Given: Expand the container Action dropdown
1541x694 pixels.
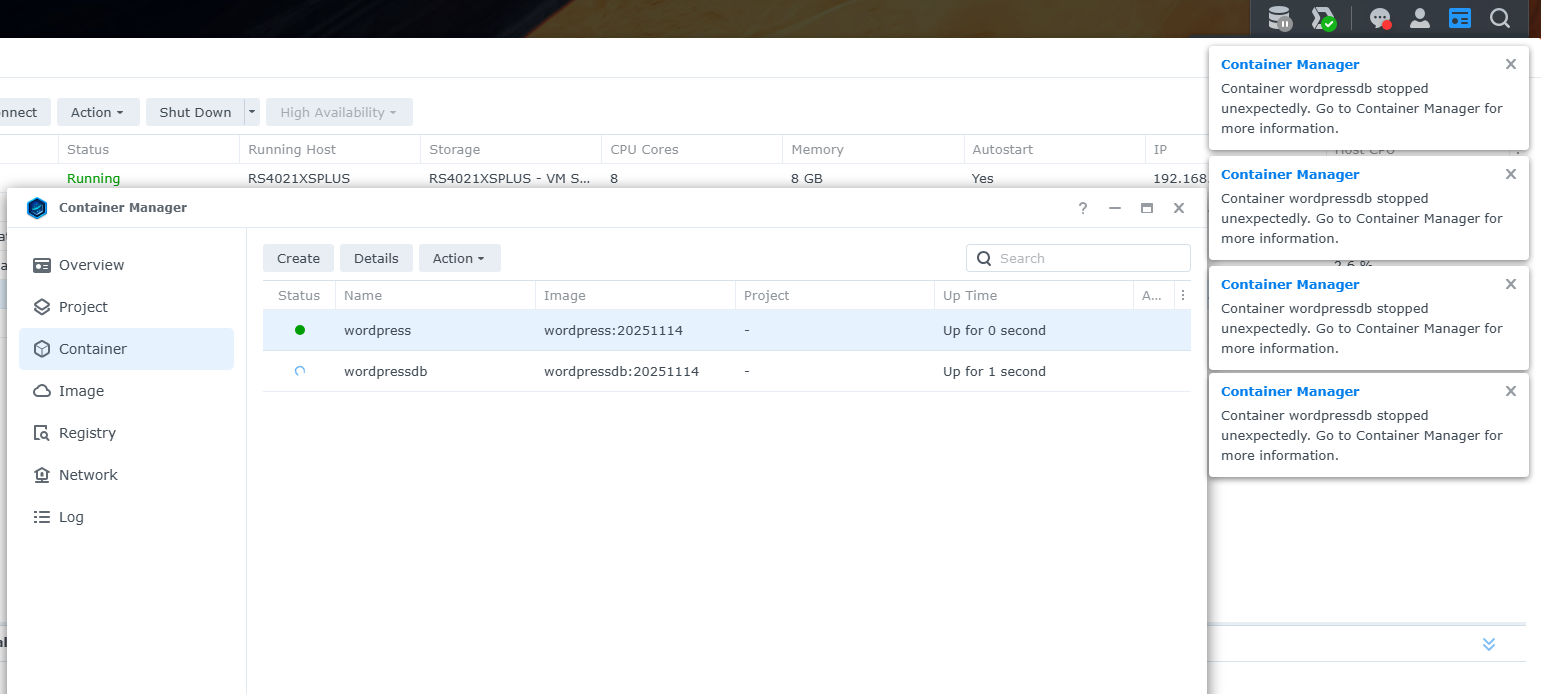Looking at the screenshot, I should (459, 258).
